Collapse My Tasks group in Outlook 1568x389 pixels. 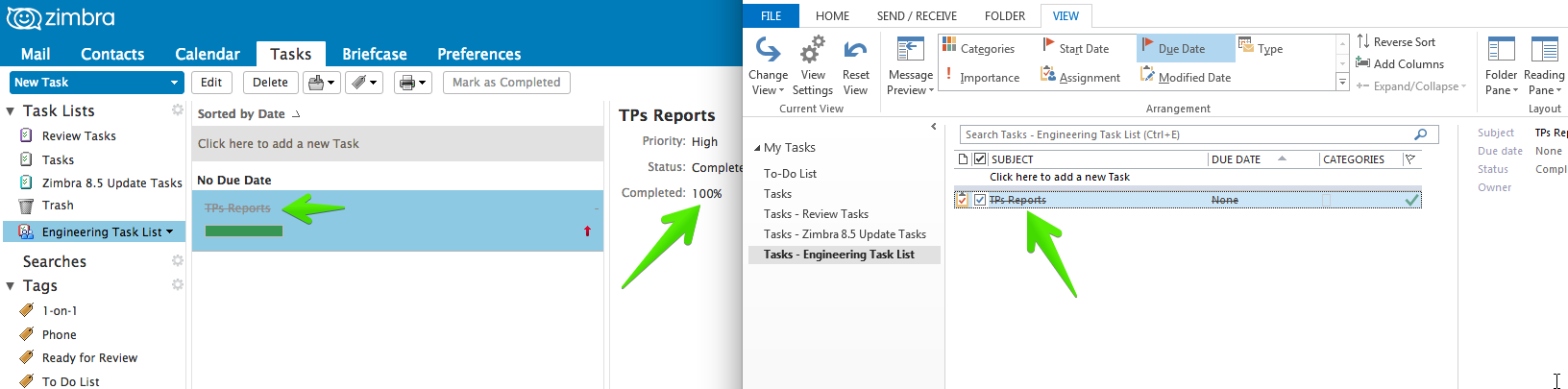(757, 148)
